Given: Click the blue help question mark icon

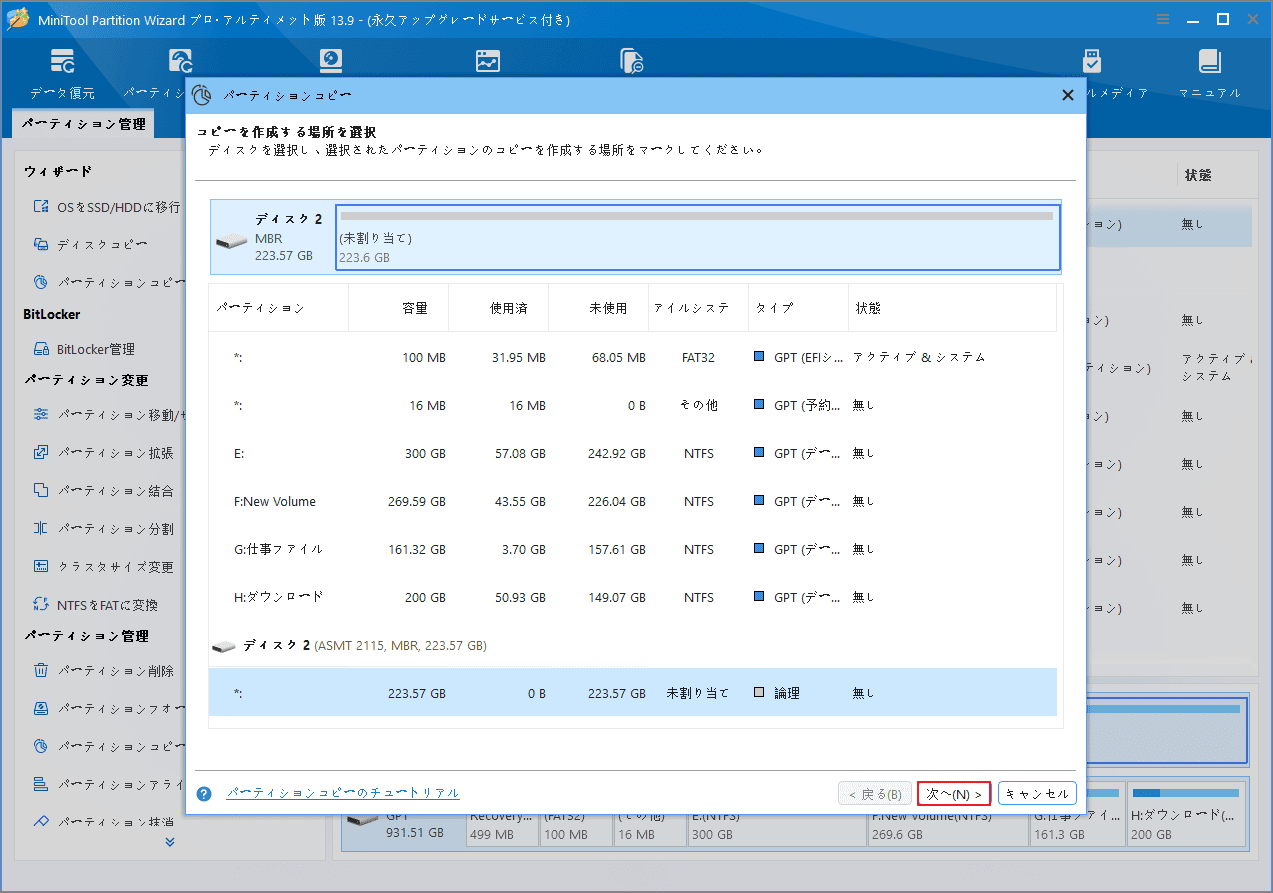Looking at the screenshot, I should pyautogui.click(x=204, y=794).
